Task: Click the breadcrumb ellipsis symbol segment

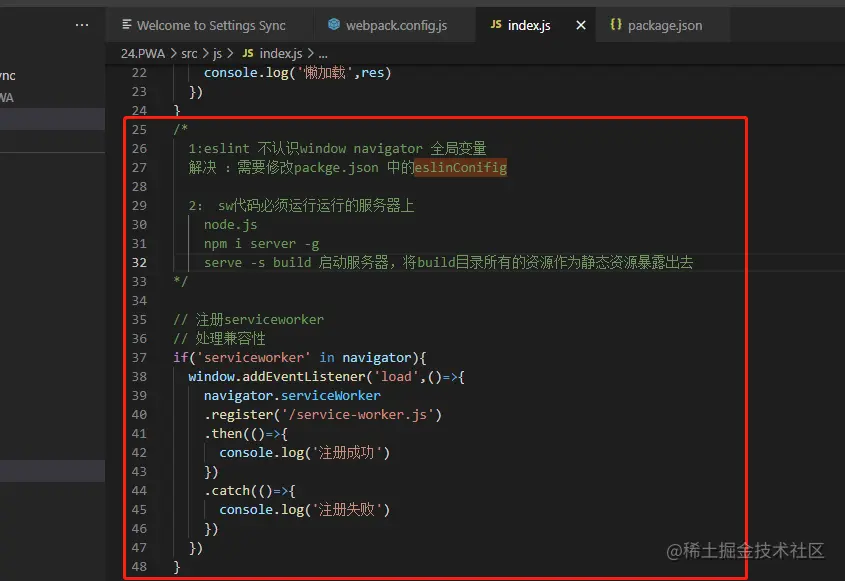Action: coord(323,54)
